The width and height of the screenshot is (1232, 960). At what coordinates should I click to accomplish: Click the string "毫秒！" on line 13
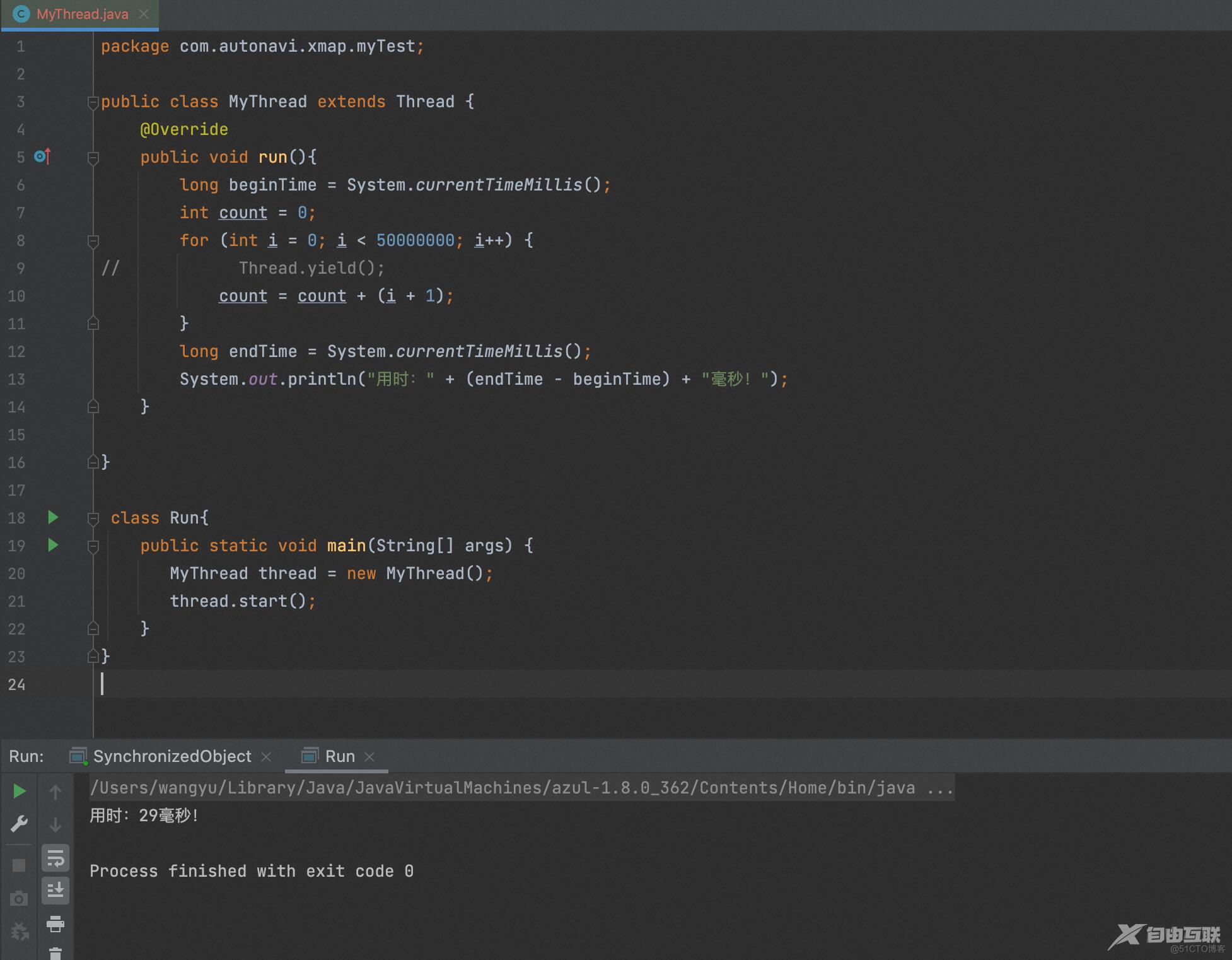coord(735,379)
